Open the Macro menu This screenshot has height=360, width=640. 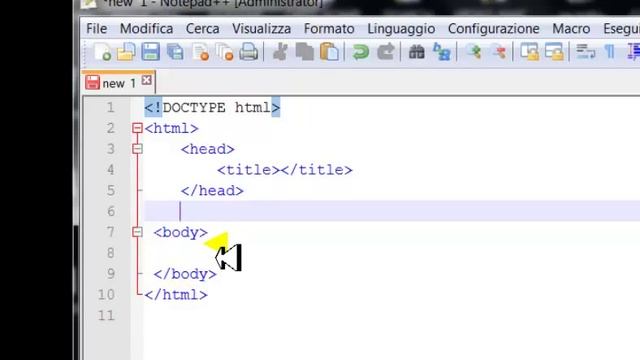point(571,29)
